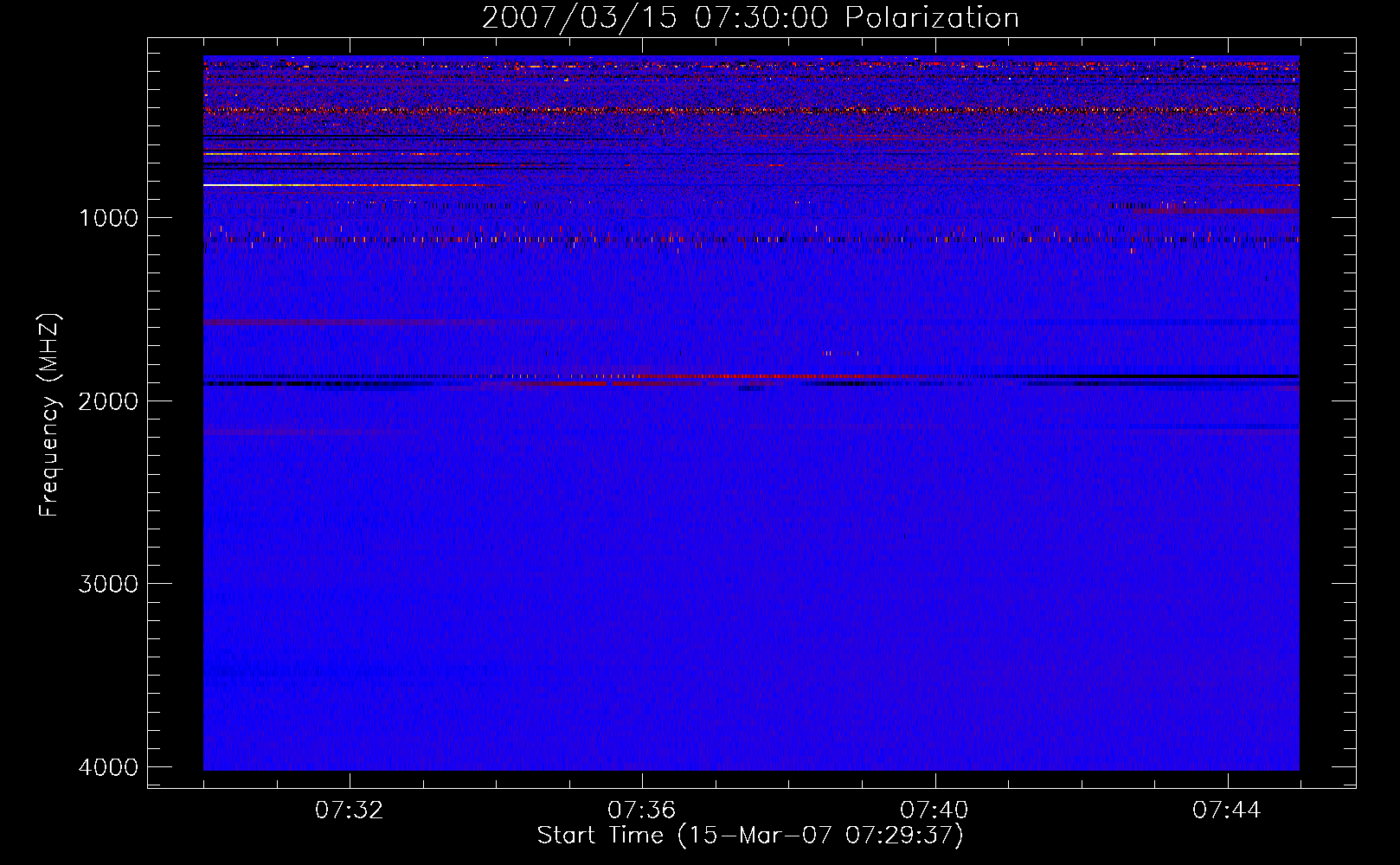Click the 07:40 time axis label
Image resolution: width=1400 pixels, height=865 pixels.
934,810
